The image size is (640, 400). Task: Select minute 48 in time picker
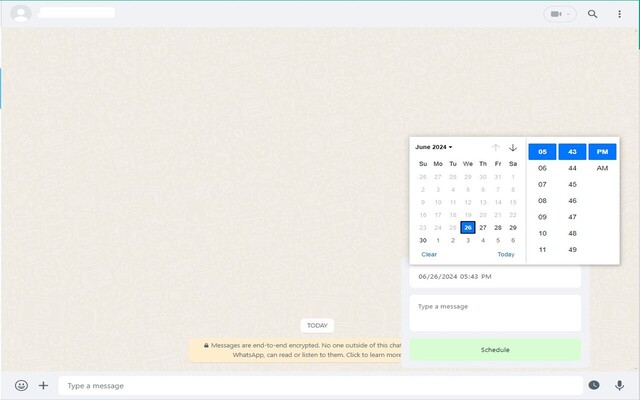[572, 233]
